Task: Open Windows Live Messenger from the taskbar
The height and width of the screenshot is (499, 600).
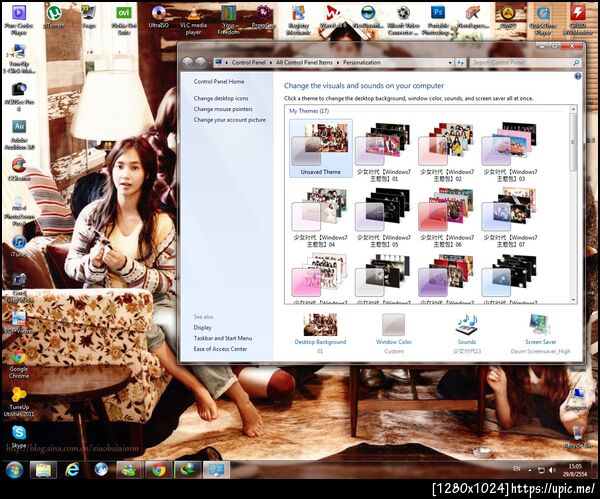Action: pos(129,470)
